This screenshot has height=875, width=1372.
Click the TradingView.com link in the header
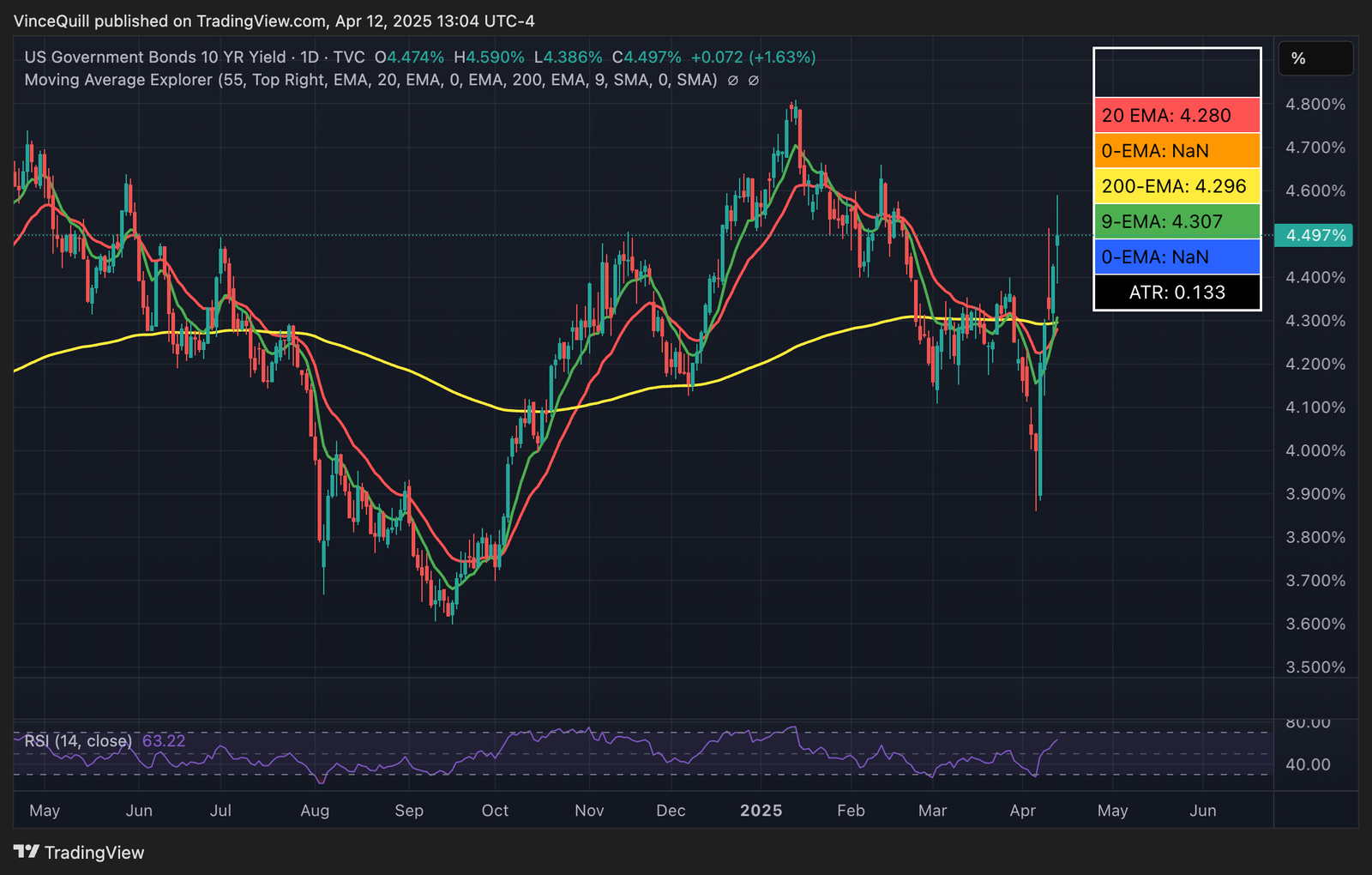(257, 21)
